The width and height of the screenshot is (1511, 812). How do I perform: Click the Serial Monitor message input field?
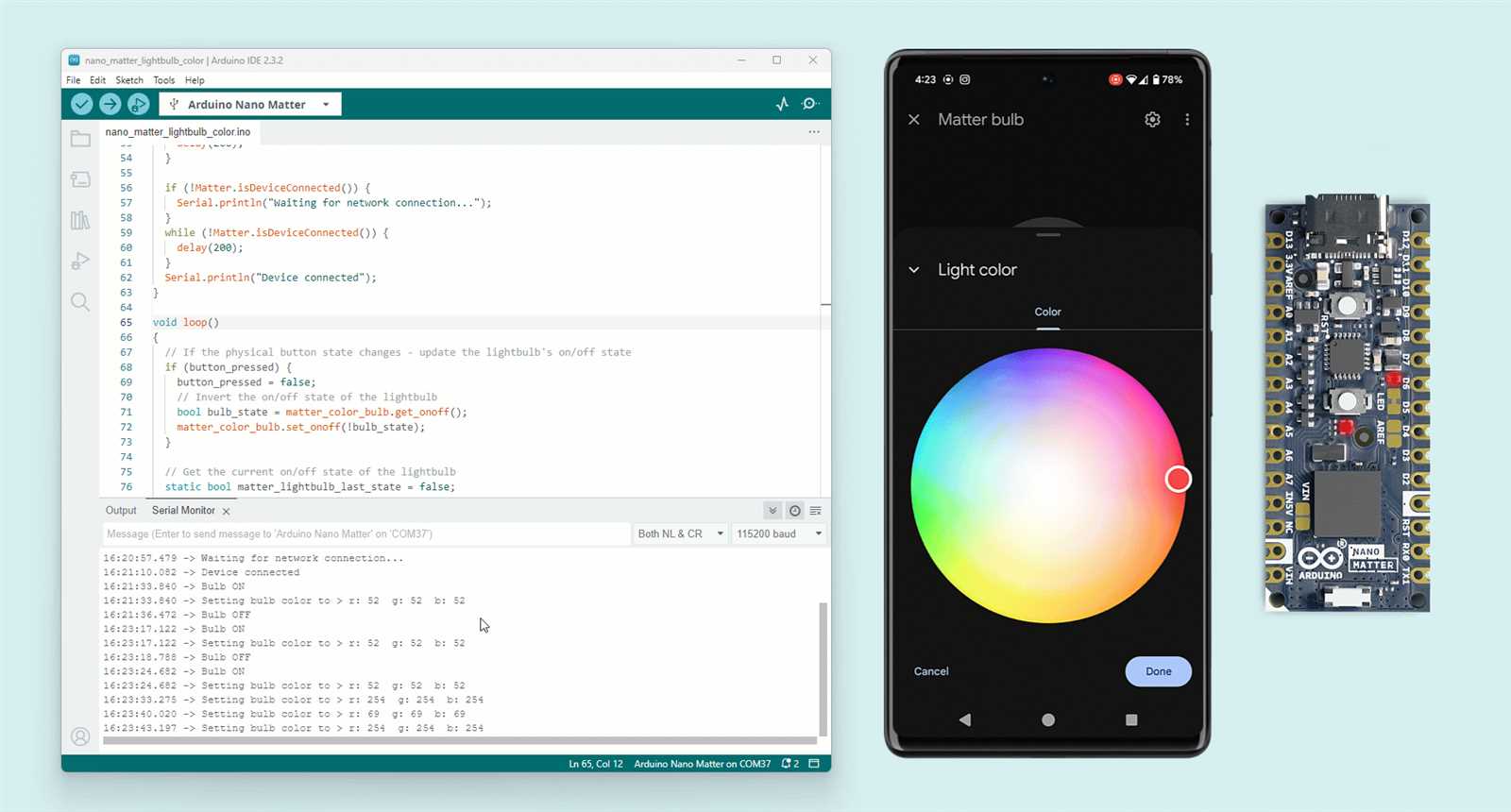366,533
